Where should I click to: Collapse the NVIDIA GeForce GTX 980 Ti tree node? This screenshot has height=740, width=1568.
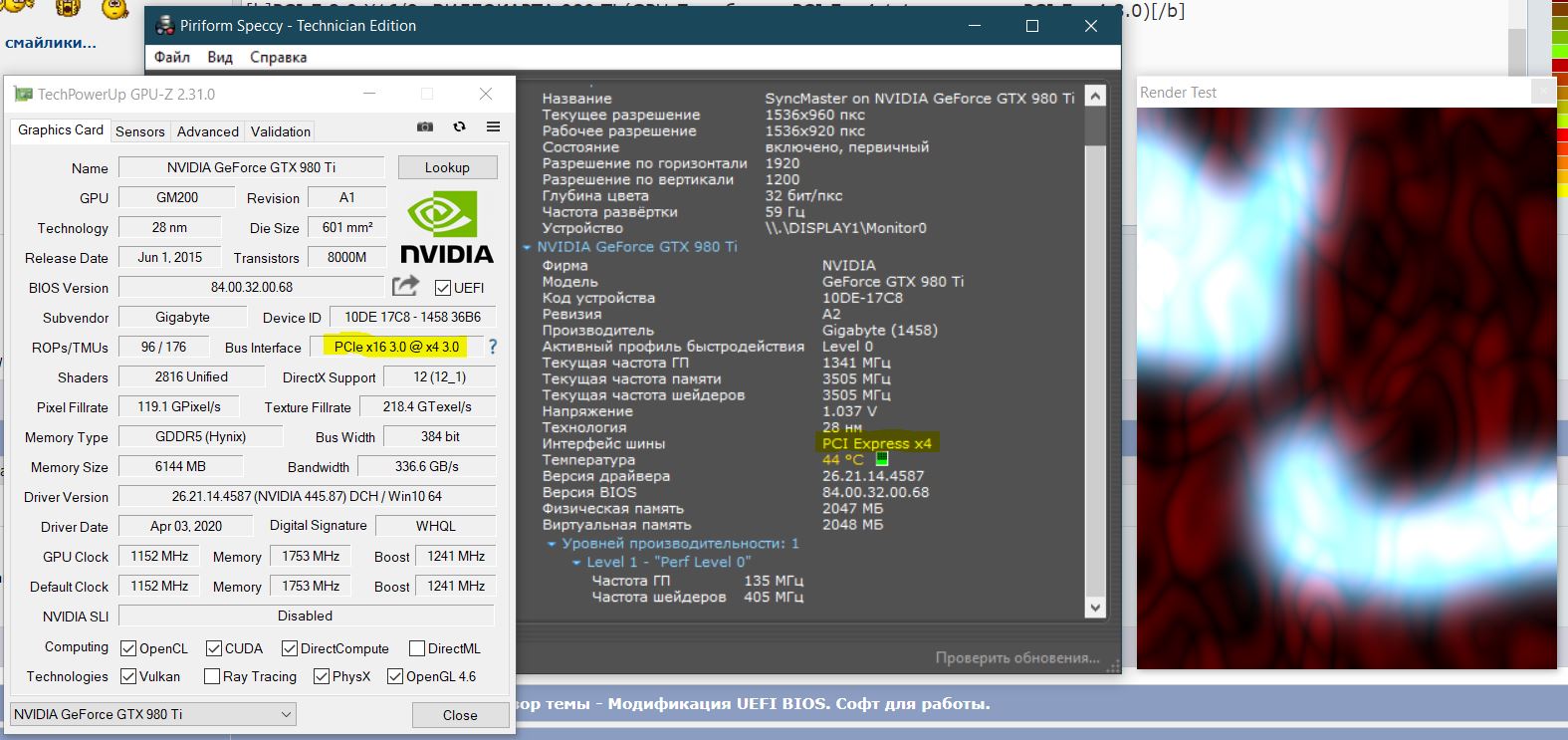coord(528,247)
